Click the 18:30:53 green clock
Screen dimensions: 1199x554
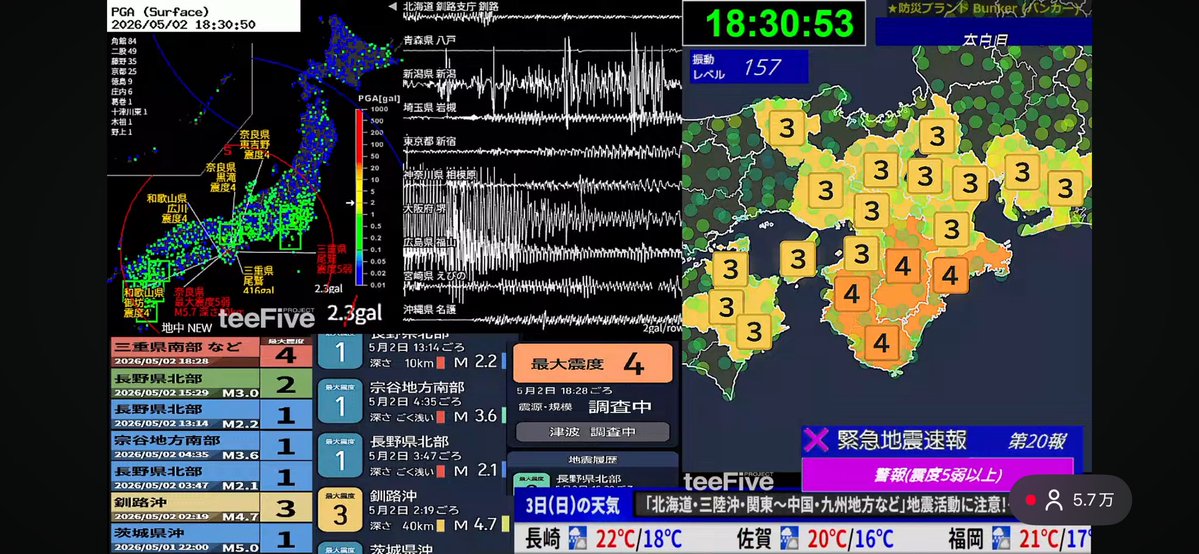[x=779, y=24]
